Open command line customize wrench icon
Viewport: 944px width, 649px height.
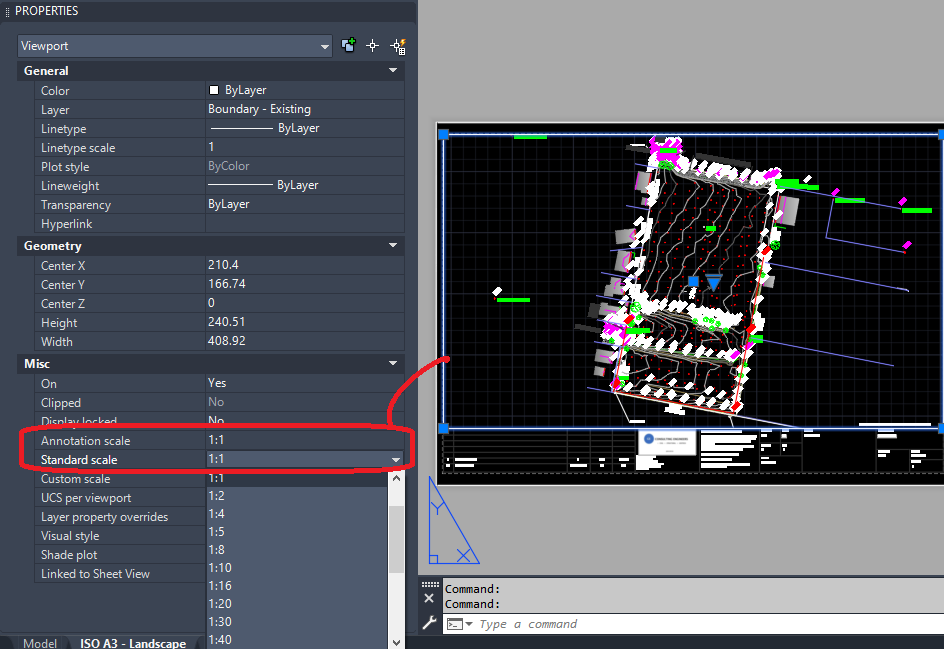(429, 623)
